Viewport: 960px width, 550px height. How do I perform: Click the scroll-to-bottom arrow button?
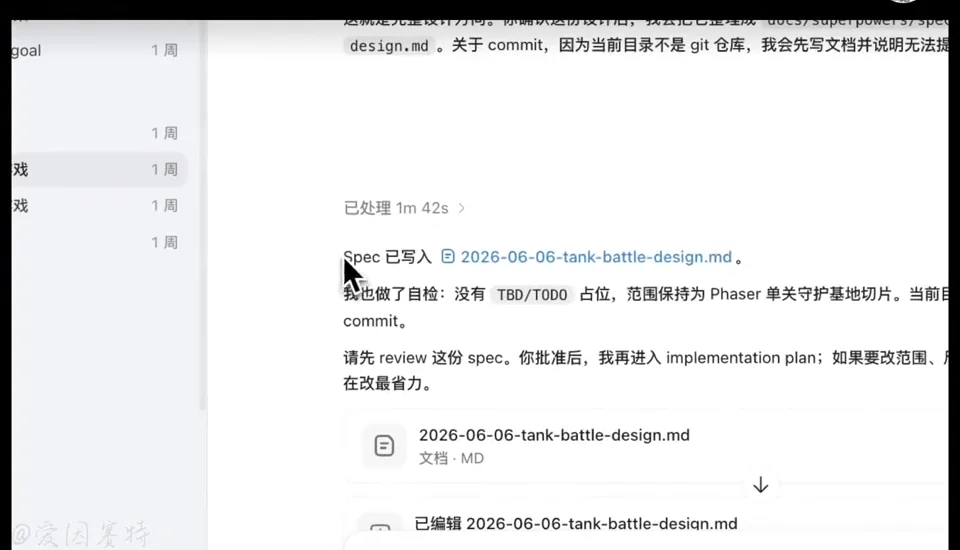(760, 485)
